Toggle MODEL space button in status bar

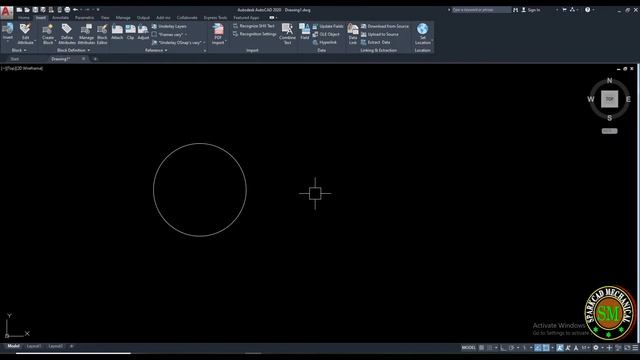(469, 348)
